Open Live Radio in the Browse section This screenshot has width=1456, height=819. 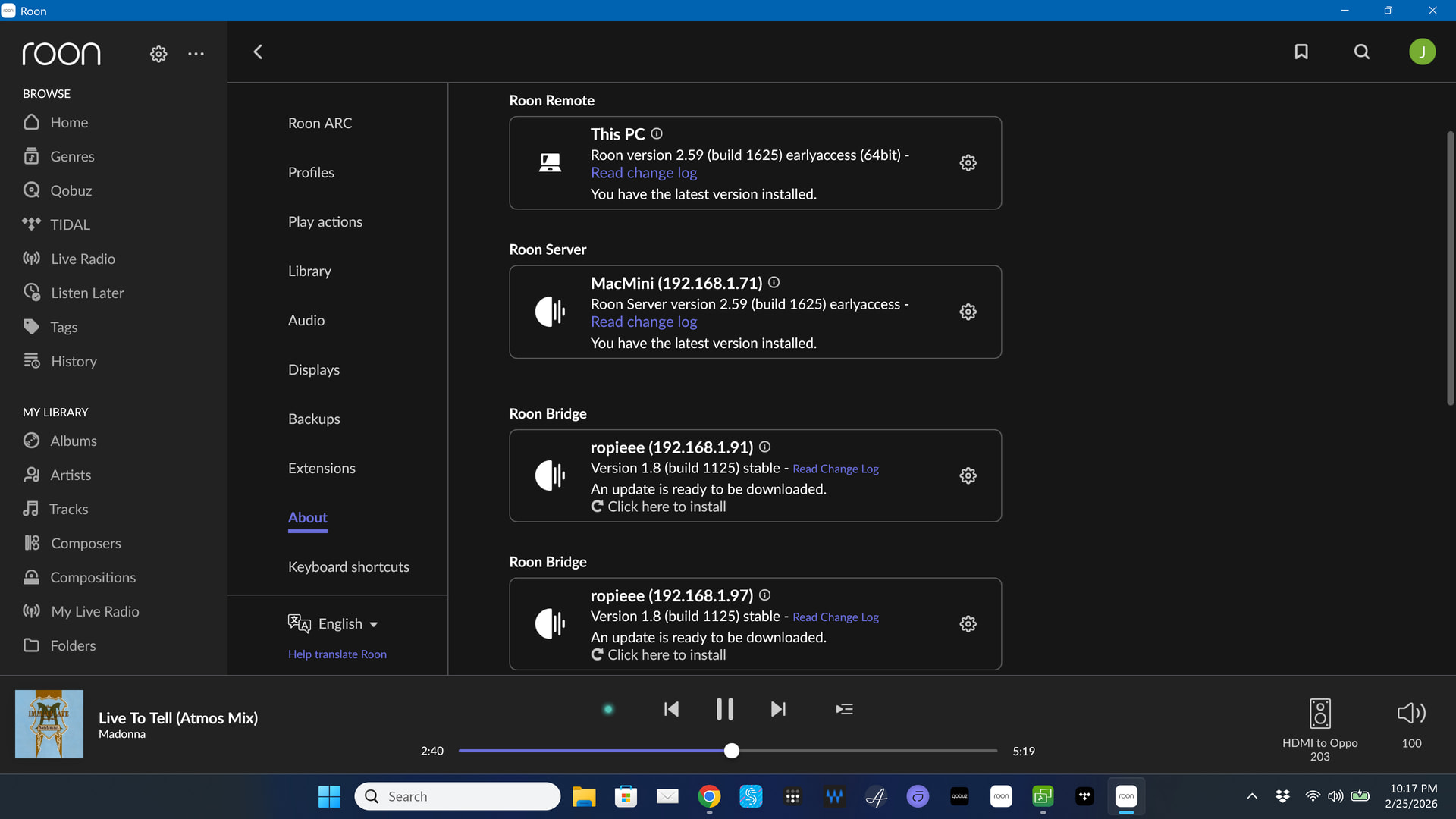click(69, 259)
